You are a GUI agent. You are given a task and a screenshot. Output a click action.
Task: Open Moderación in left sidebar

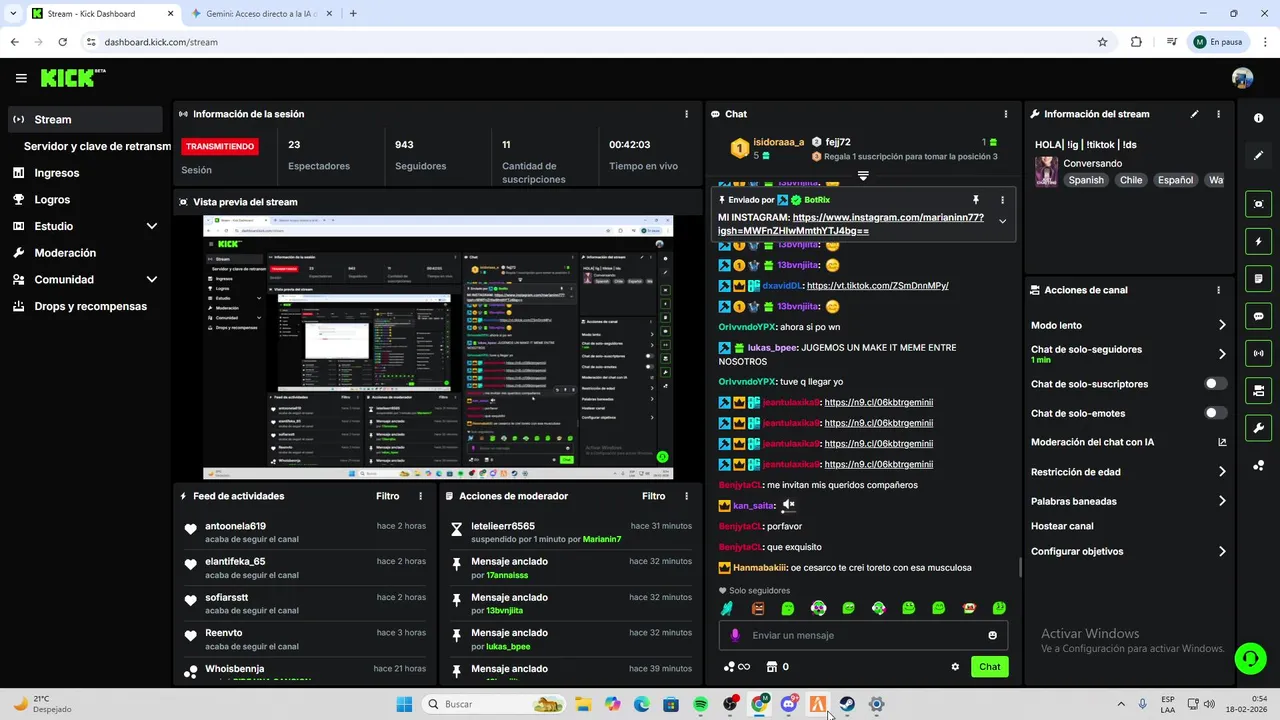pyautogui.click(x=84, y=253)
